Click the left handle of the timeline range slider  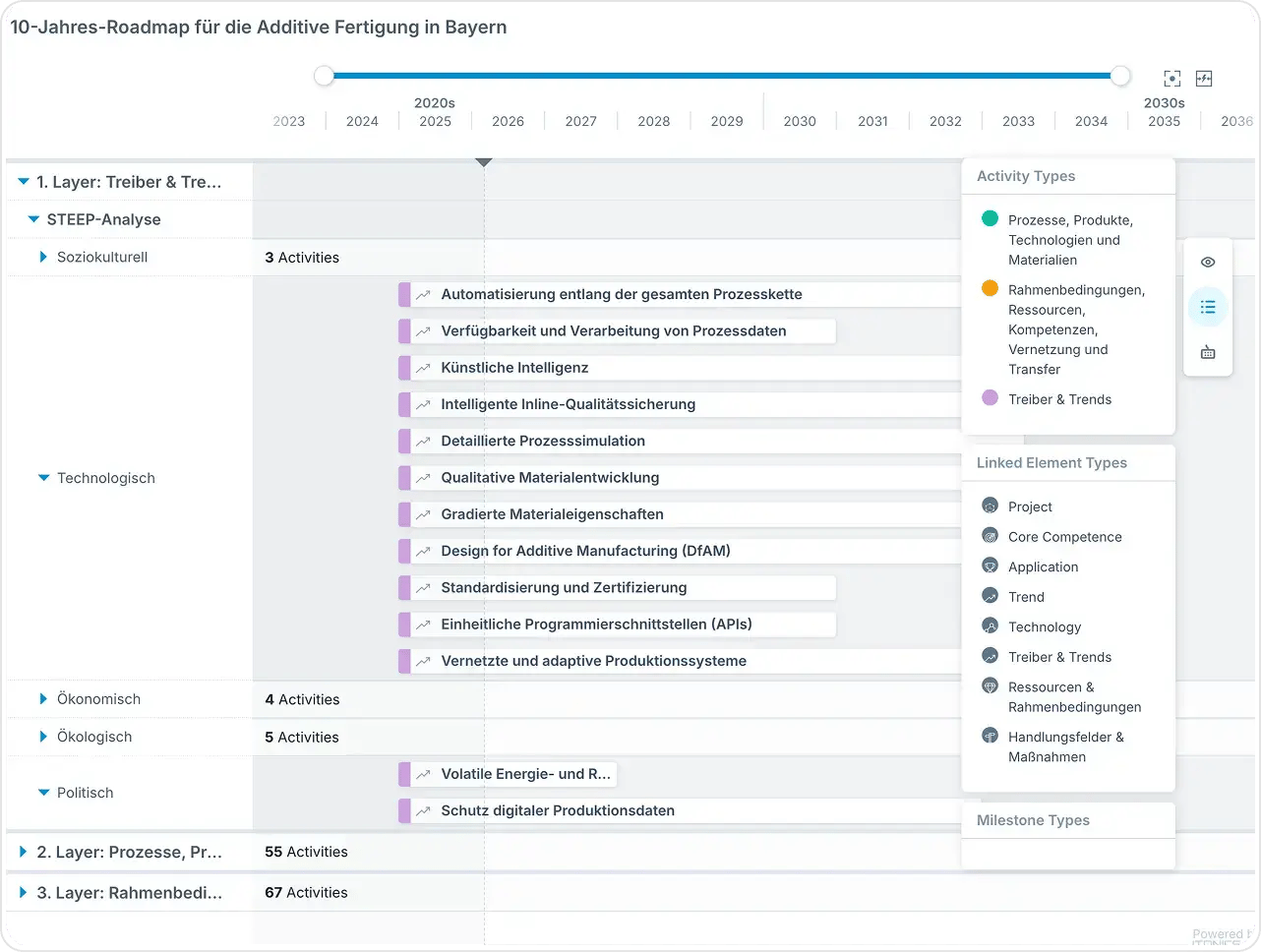pyautogui.click(x=325, y=75)
